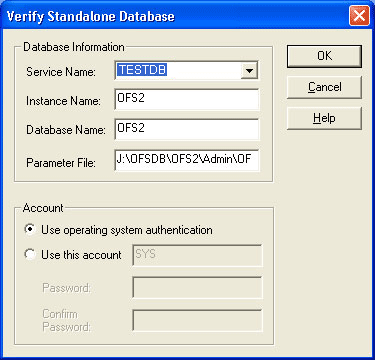Click the Password field
The height and width of the screenshot is (360, 375).
pos(197,287)
